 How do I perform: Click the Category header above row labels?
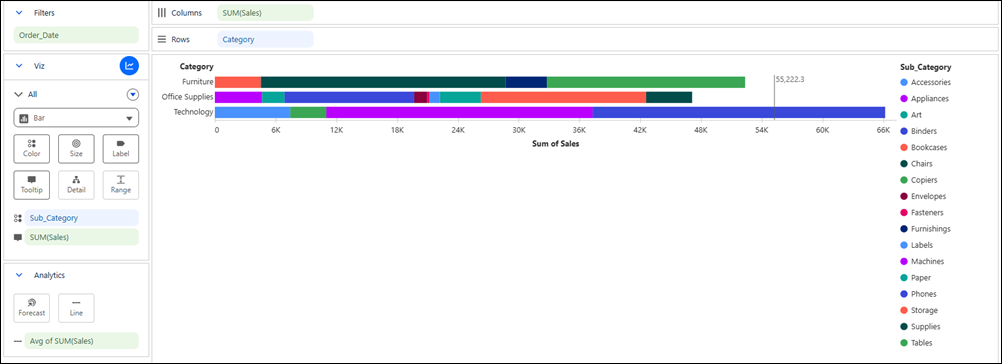[196, 66]
